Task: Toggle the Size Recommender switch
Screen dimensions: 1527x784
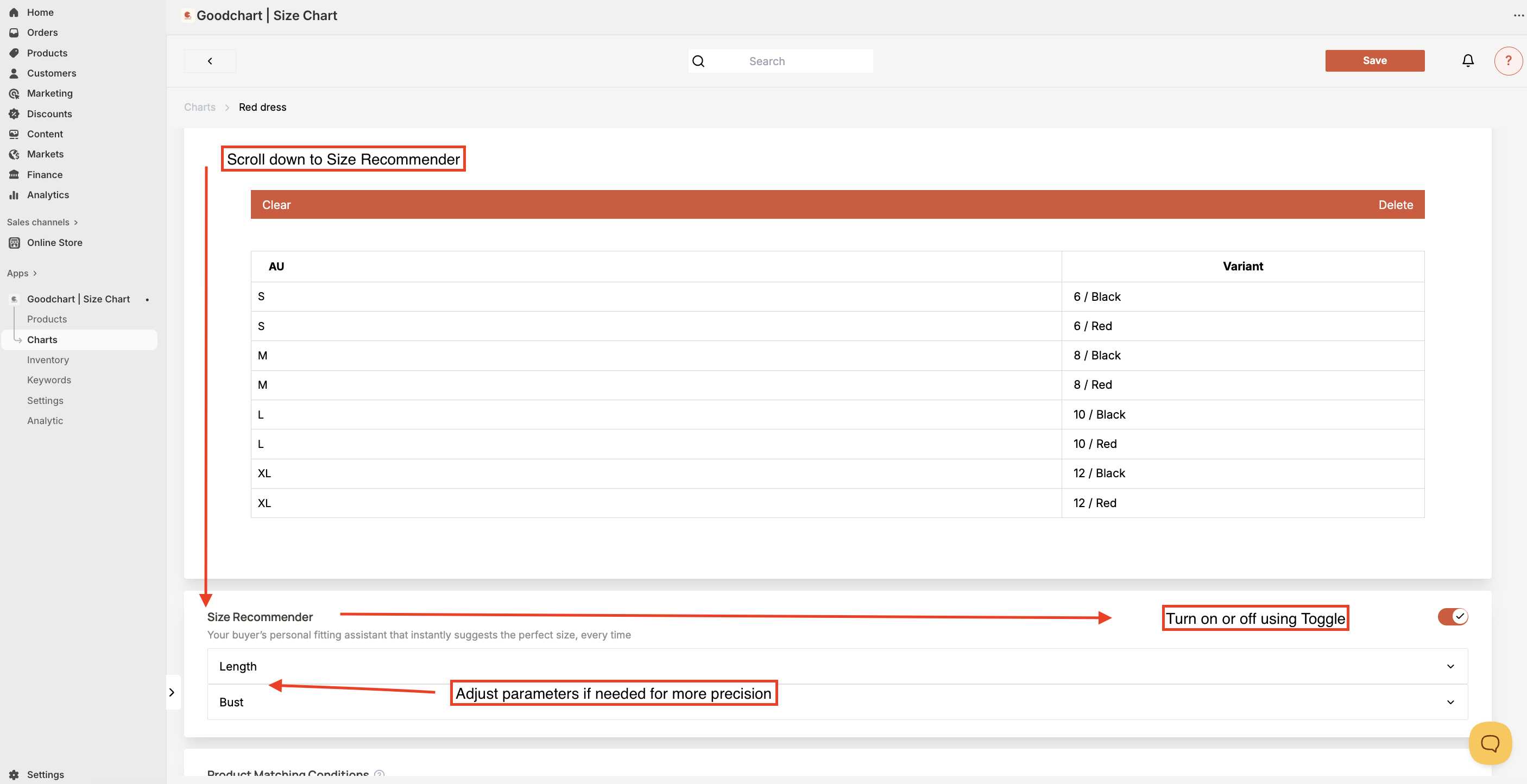Action: pyautogui.click(x=1452, y=616)
